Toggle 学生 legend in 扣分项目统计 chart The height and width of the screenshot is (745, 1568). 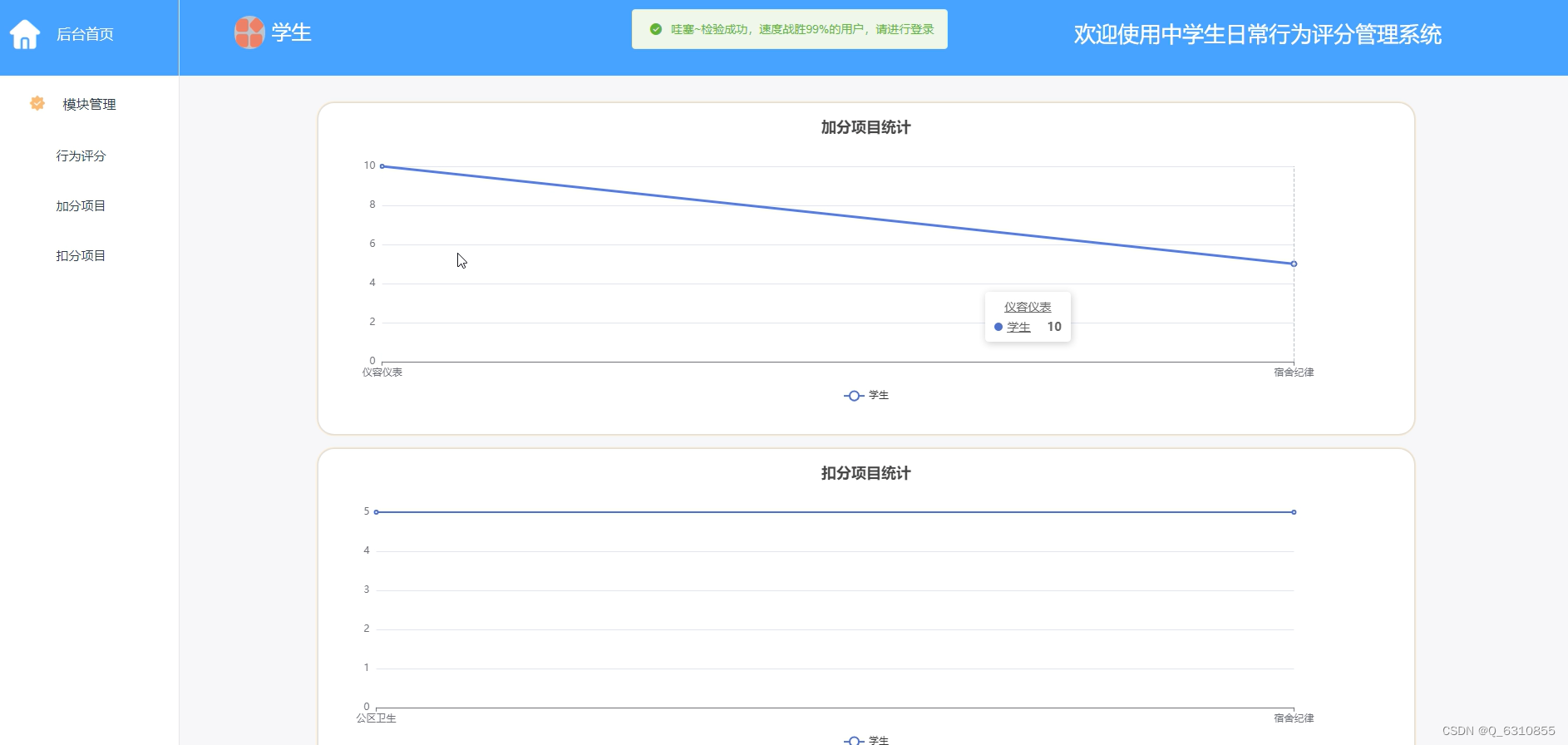pos(866,740)
